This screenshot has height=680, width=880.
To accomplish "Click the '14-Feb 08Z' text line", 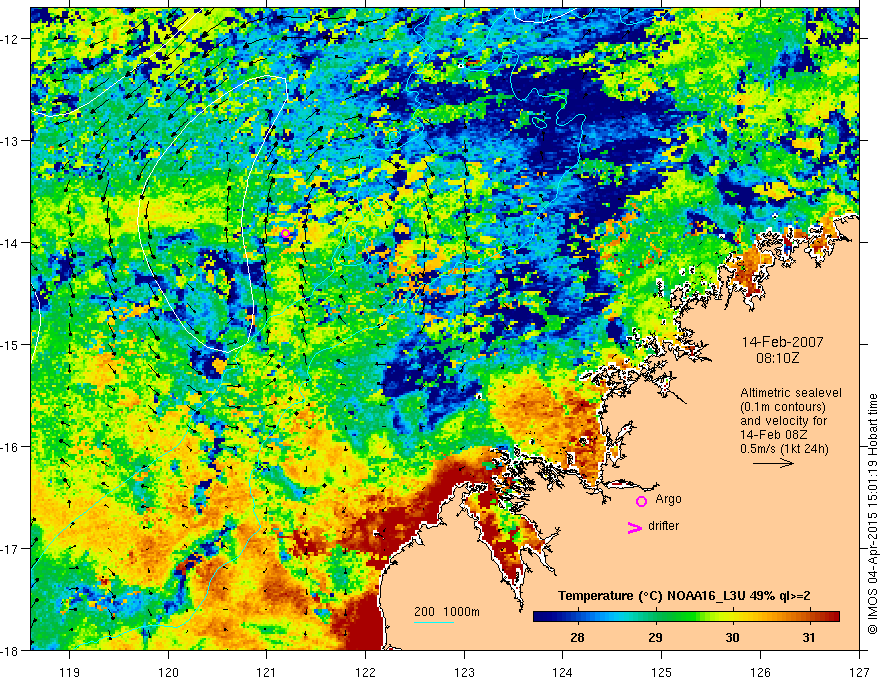I will [x=771, y=435].
